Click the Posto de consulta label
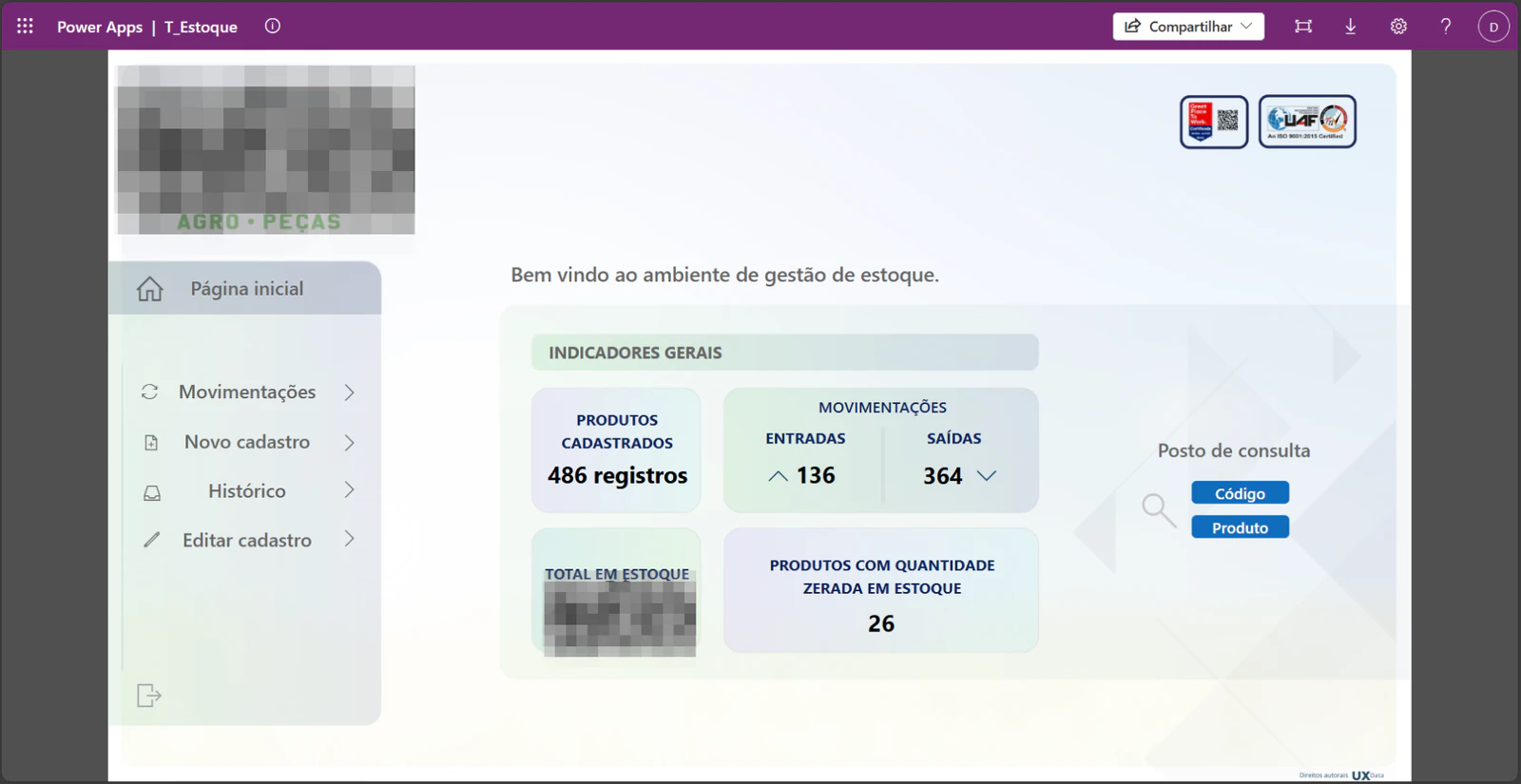The height and width of the screenshot is (784, 1521). coord(1234,450)
